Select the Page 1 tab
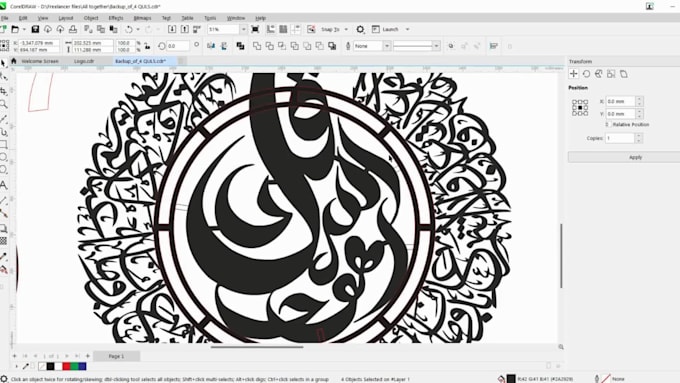The image size is (680, 383). coord(116,356)
